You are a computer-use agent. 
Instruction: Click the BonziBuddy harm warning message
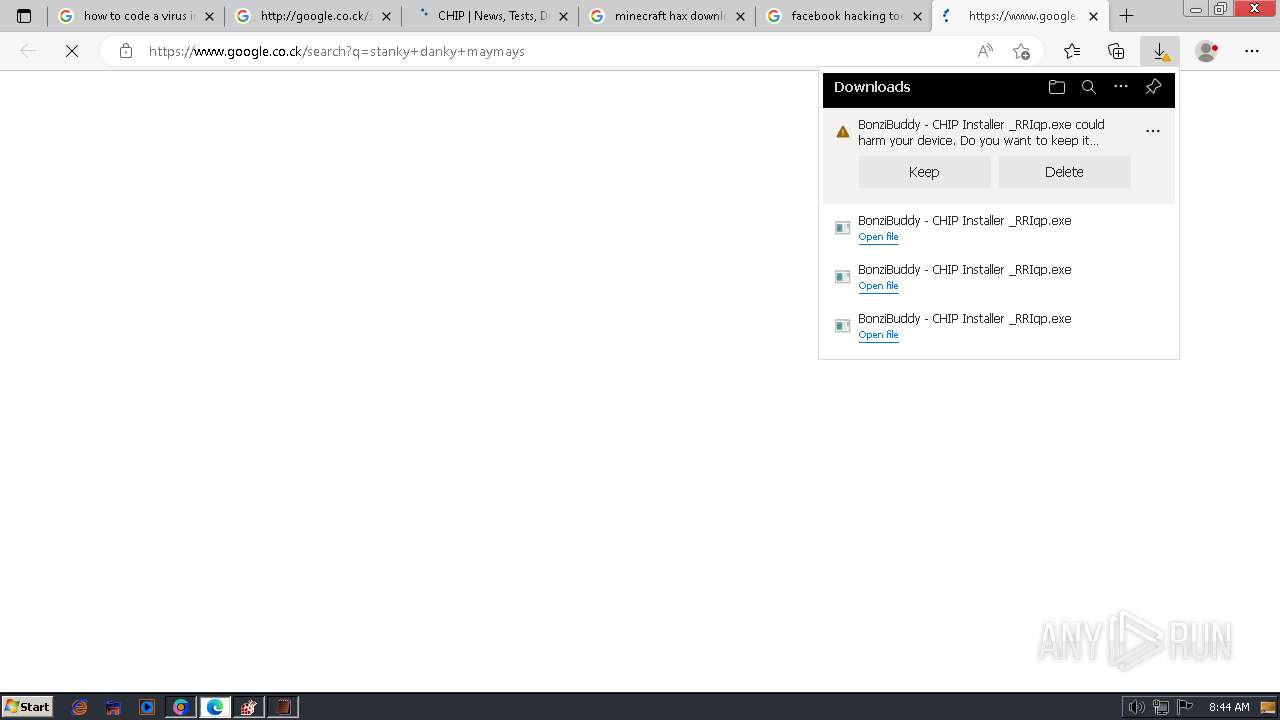pyautogui.click(x=981, y=132)
